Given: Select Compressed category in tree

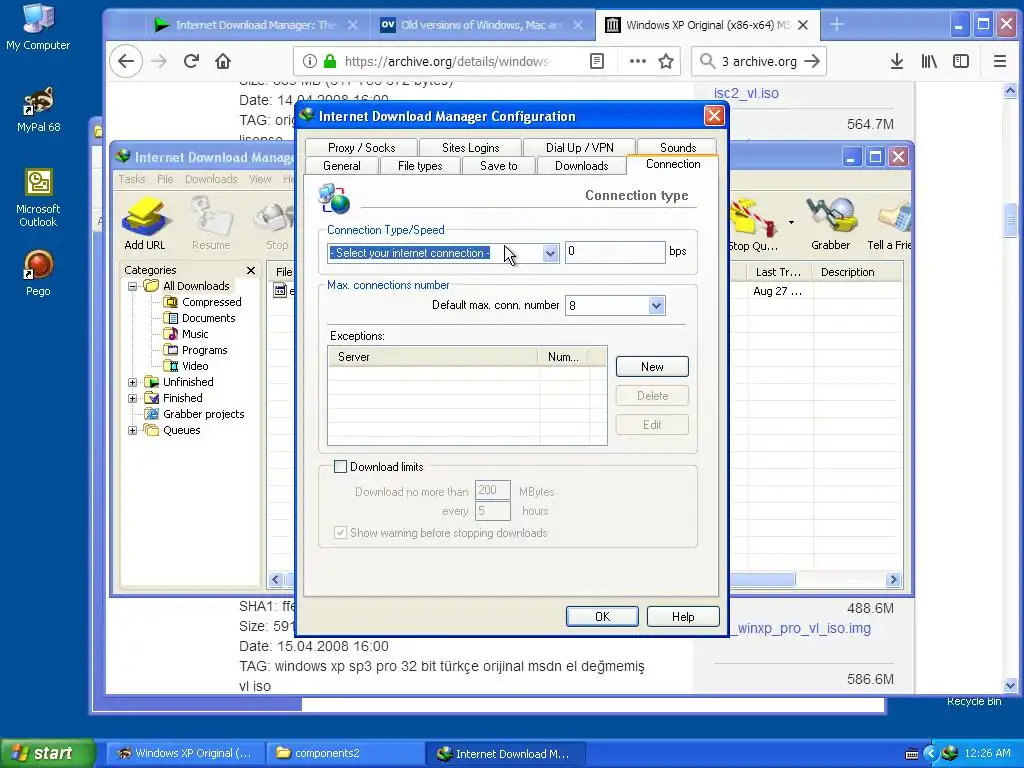Looking at the screenshot, I should pos(212,302).
